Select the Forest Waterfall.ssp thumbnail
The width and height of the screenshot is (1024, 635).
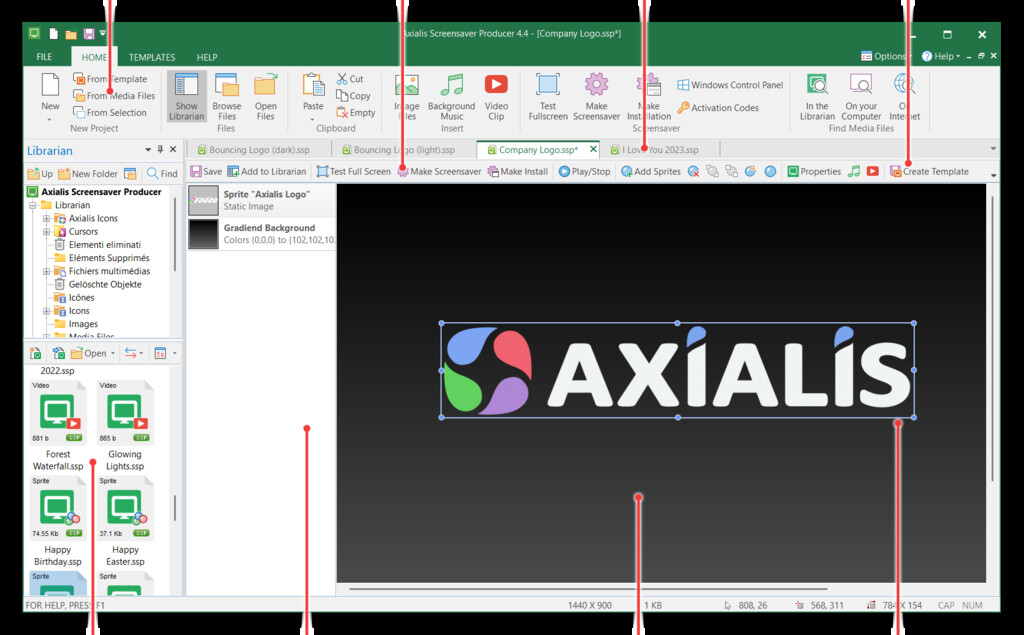(59, 412)
